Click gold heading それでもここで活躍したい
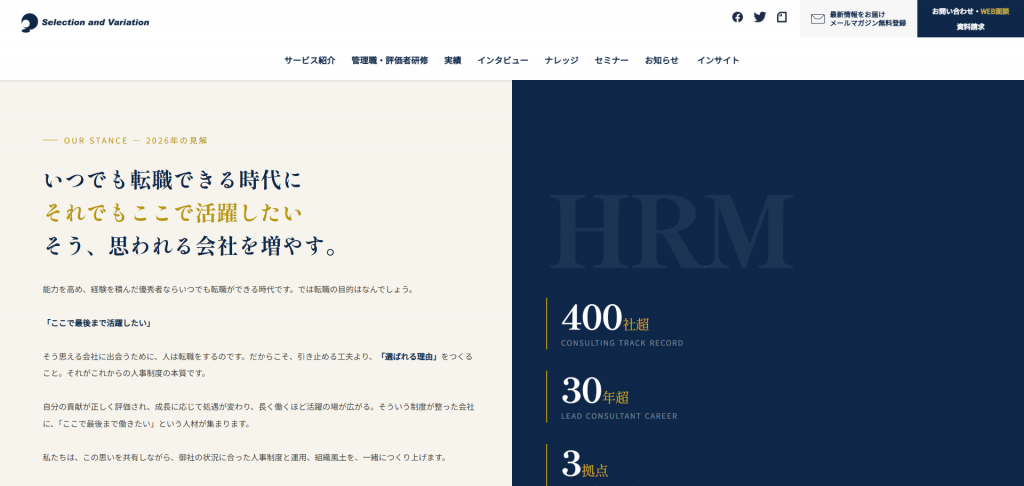This screenshot has width=1024, height=486. pyautogui.click(x=173, y=213)
